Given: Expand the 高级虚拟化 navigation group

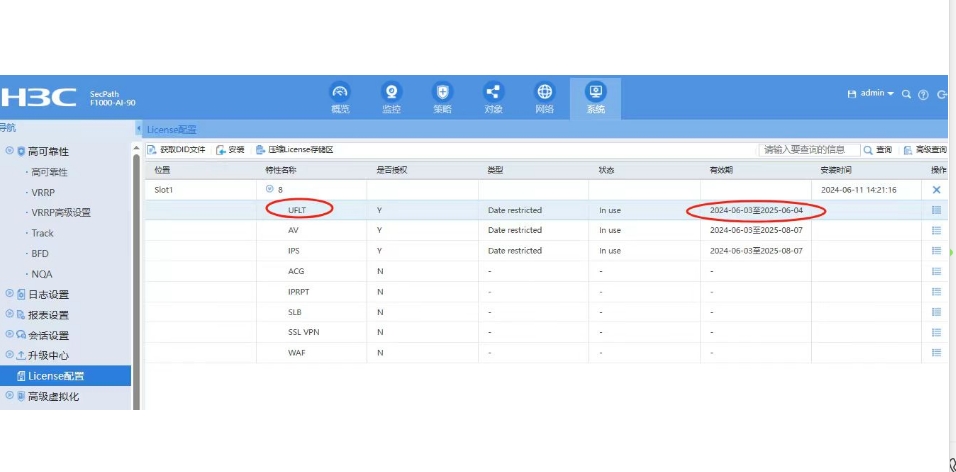Looking at the screenshot, I should tap(9, 396).
